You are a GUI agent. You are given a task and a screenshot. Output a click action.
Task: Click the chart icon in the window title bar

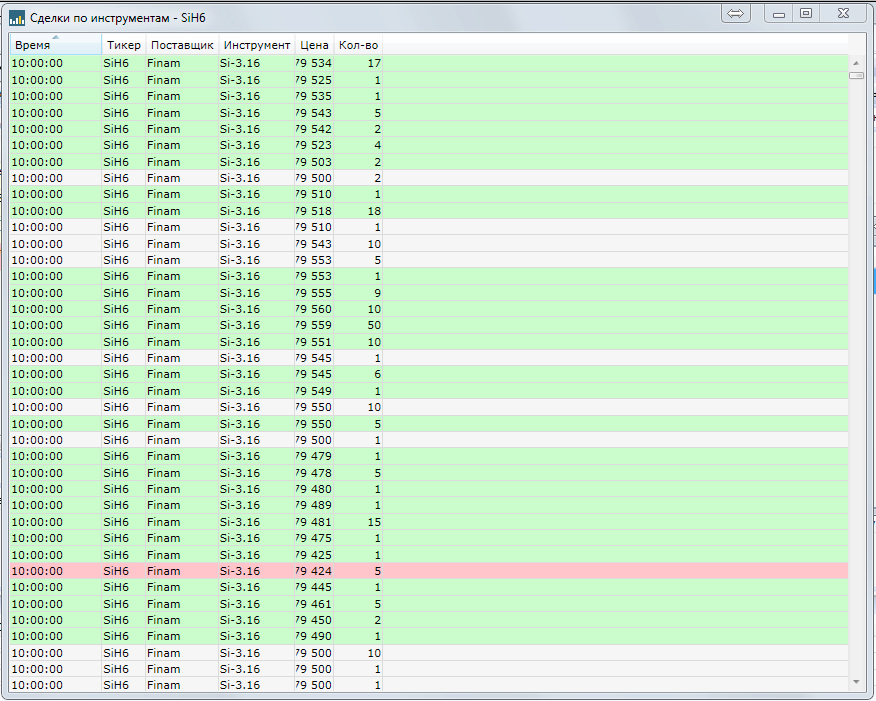pyautogui.click(x=17, y=18)
